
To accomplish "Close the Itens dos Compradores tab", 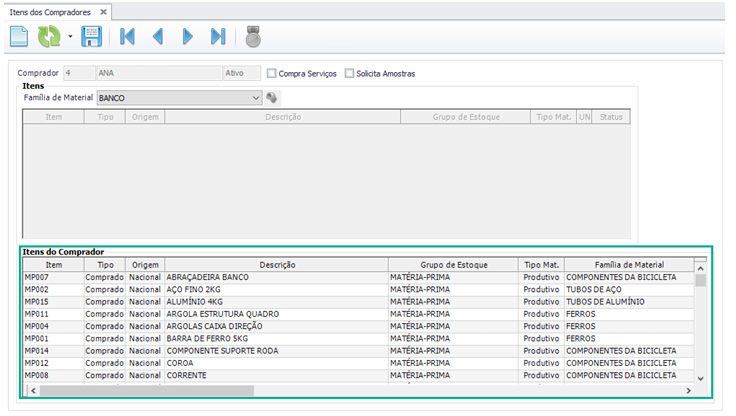I will tap(104, 11).
